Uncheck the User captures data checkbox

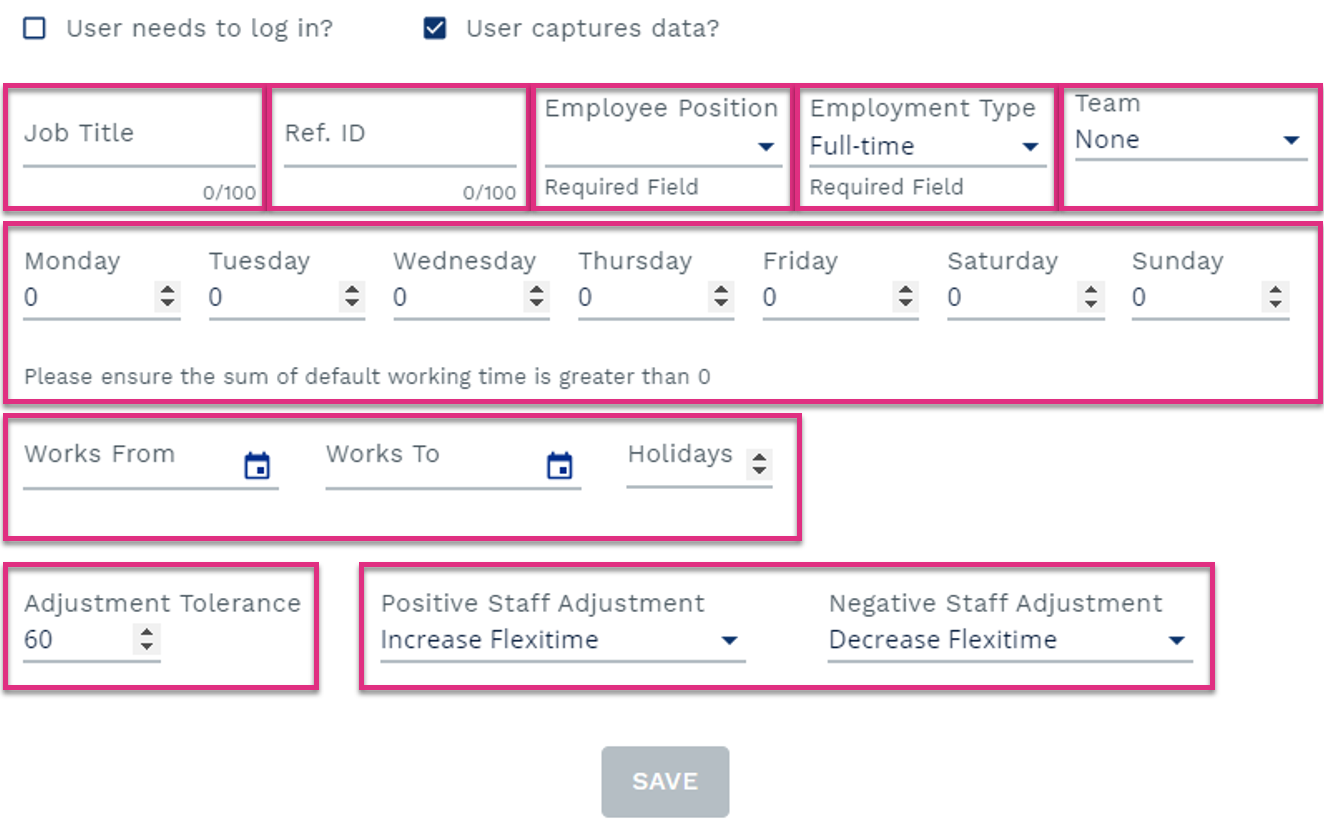(434, 28)
